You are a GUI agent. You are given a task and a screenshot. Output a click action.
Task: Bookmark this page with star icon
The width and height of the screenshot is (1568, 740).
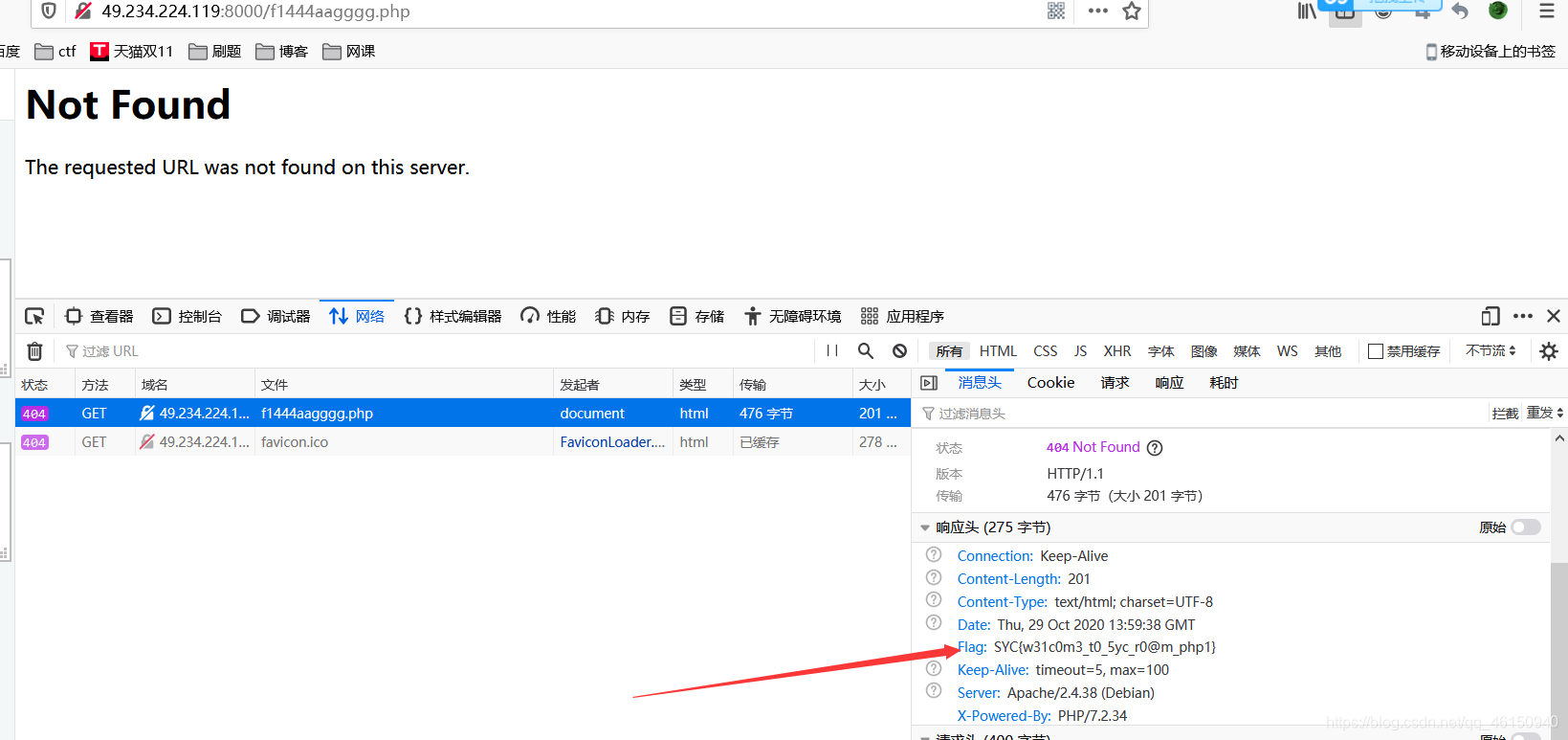(1132, 11)
